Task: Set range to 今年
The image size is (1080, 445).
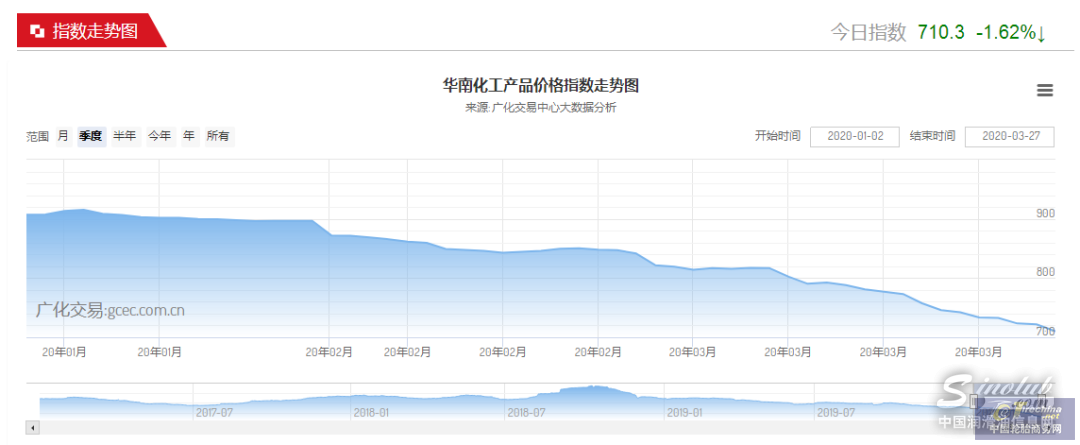Action: pyautogui.click(x=159, y=136)
